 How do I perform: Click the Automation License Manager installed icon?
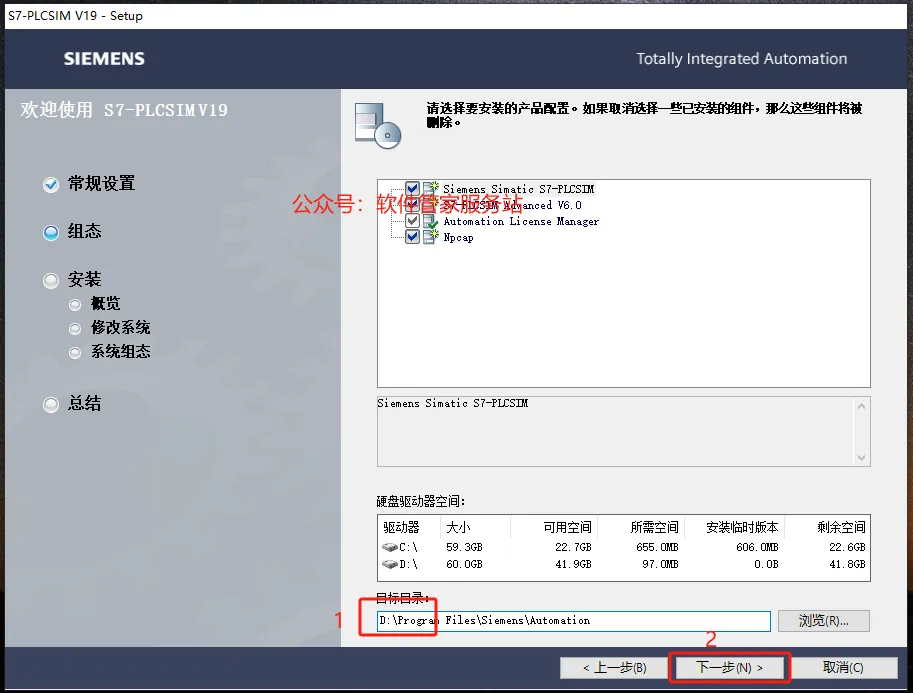430,221
